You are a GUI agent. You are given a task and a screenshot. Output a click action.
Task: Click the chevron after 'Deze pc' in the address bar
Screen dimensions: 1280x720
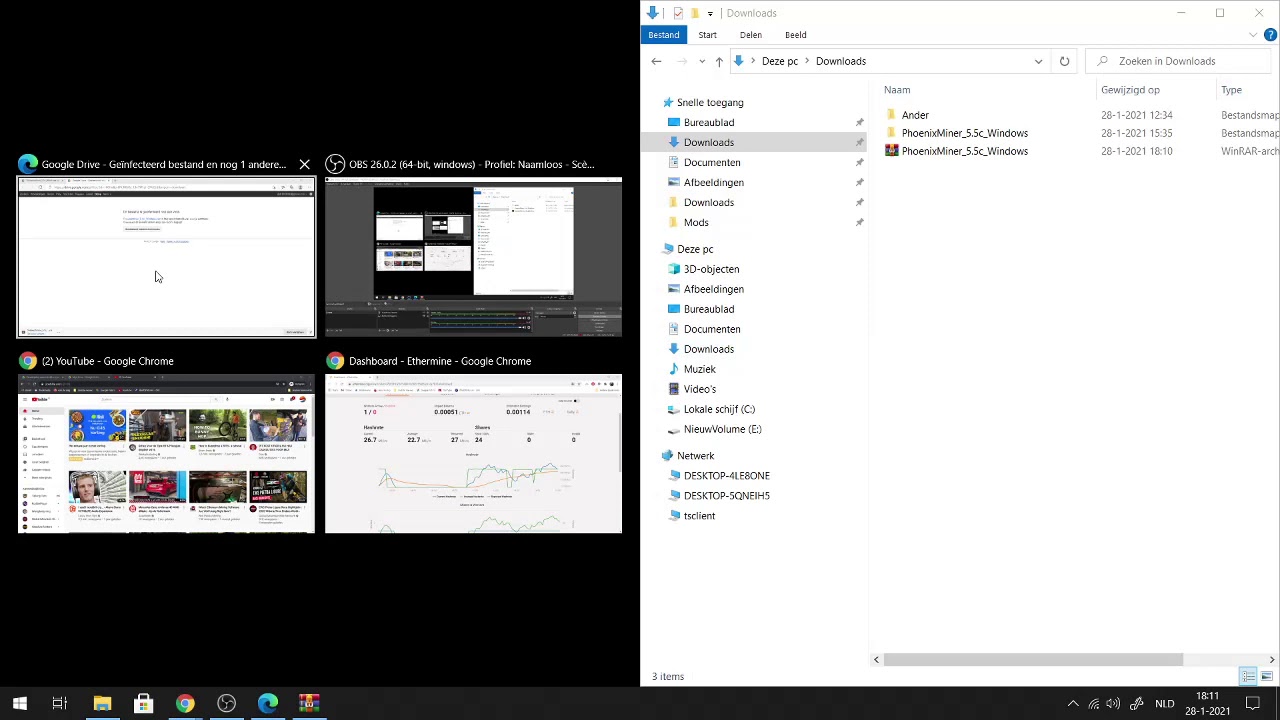coord(807,61)
